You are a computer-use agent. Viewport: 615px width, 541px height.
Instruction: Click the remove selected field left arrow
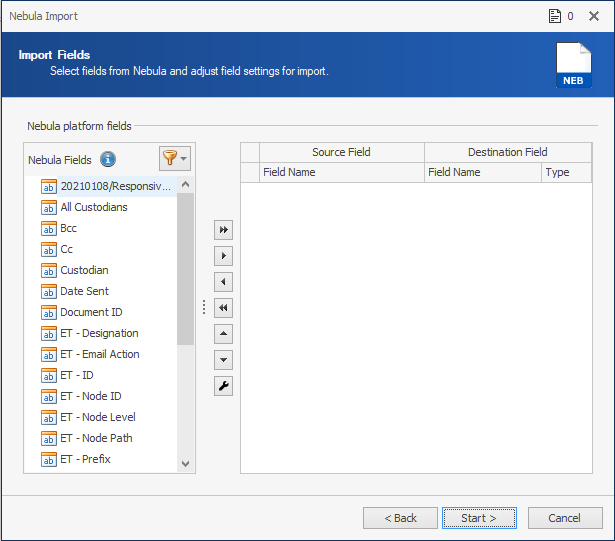pyautogui.click(x=223, y=282)
